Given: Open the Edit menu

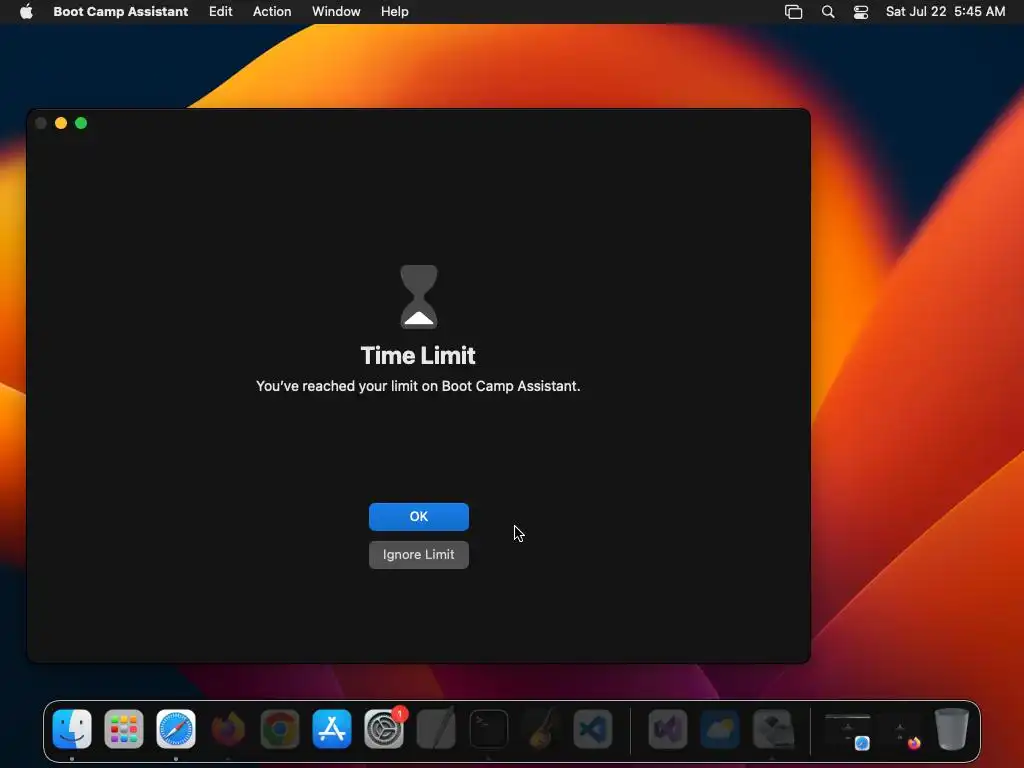Looking at the screenshot, I should 221,12.
